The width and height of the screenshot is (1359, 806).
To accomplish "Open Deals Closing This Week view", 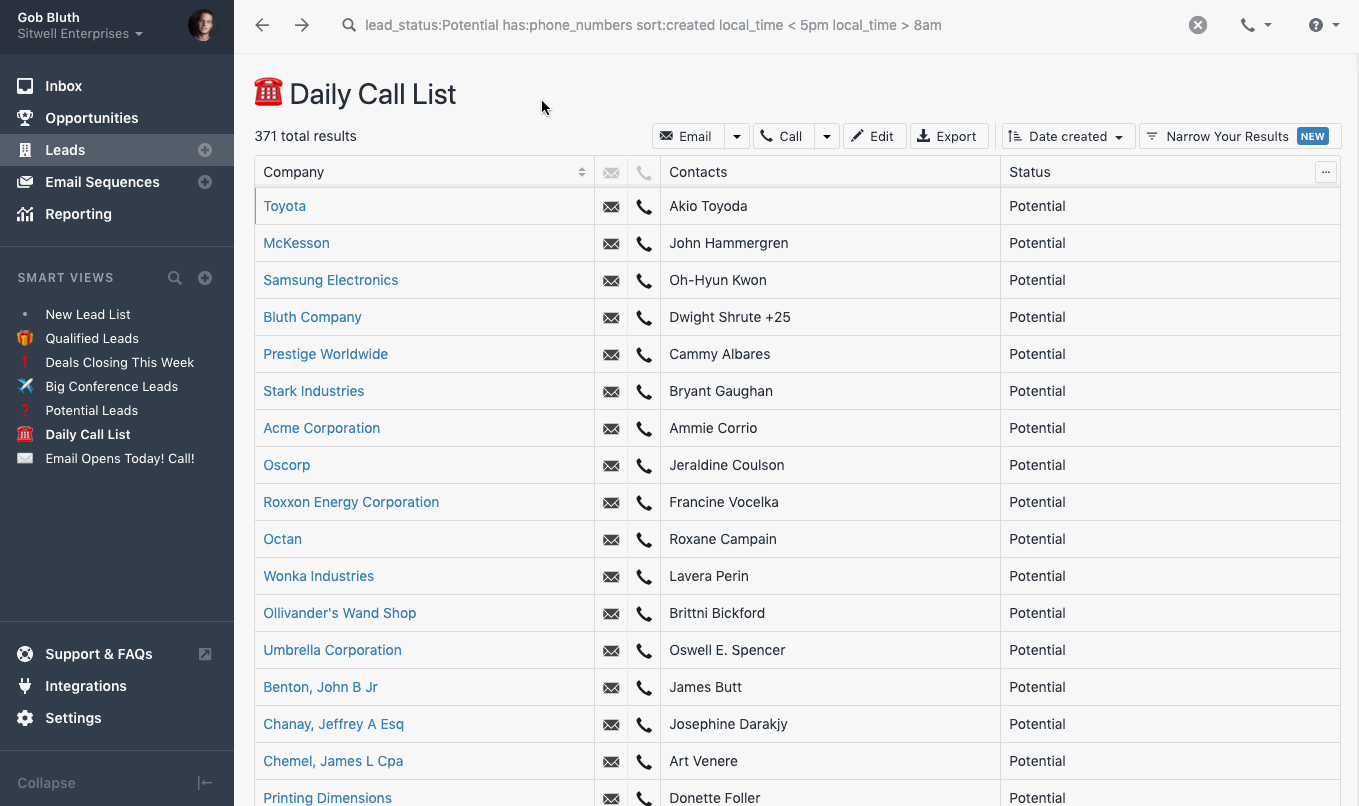I will pos(119,362).
